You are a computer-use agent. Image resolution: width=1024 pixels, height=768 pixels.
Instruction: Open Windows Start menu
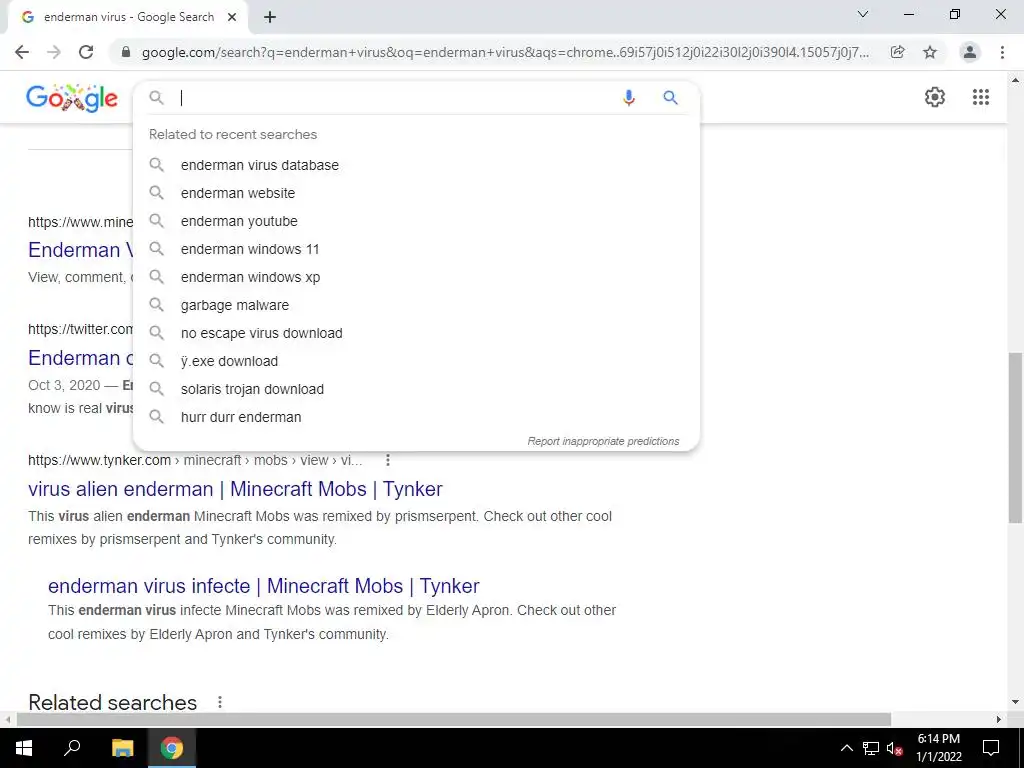coord(24,748)
